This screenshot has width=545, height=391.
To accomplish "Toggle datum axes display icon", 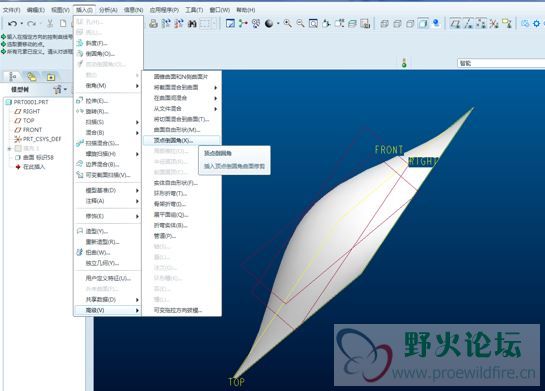I will click(x=468, y=24).
